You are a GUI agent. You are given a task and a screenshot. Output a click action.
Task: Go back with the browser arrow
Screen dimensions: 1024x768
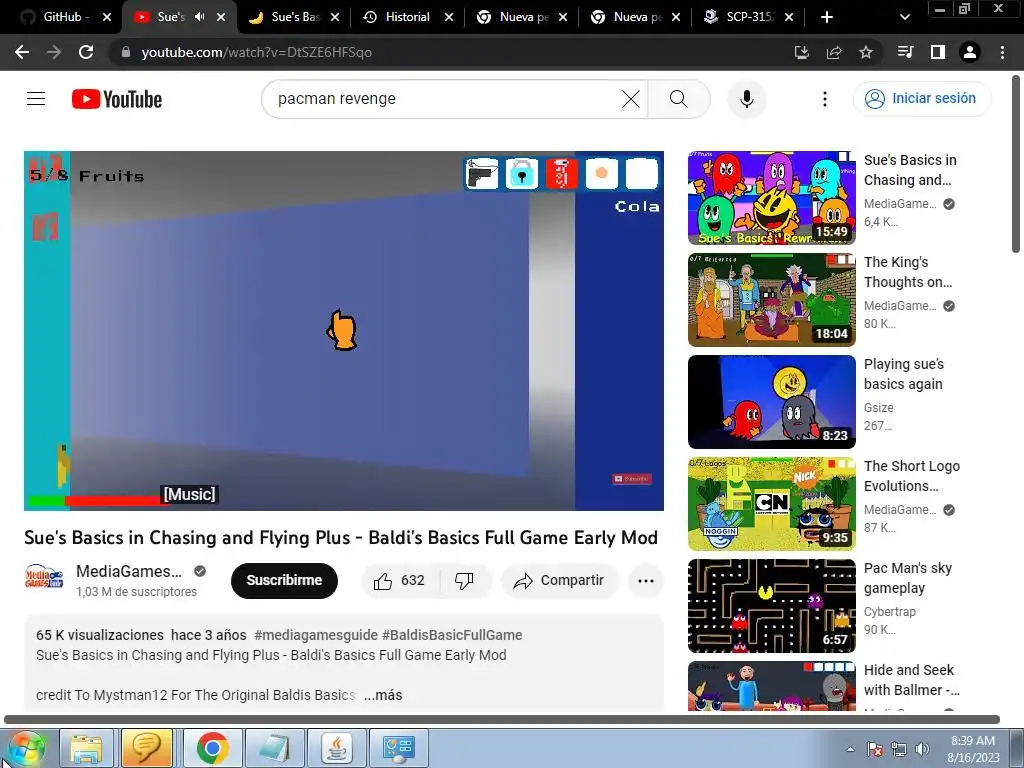22,52
